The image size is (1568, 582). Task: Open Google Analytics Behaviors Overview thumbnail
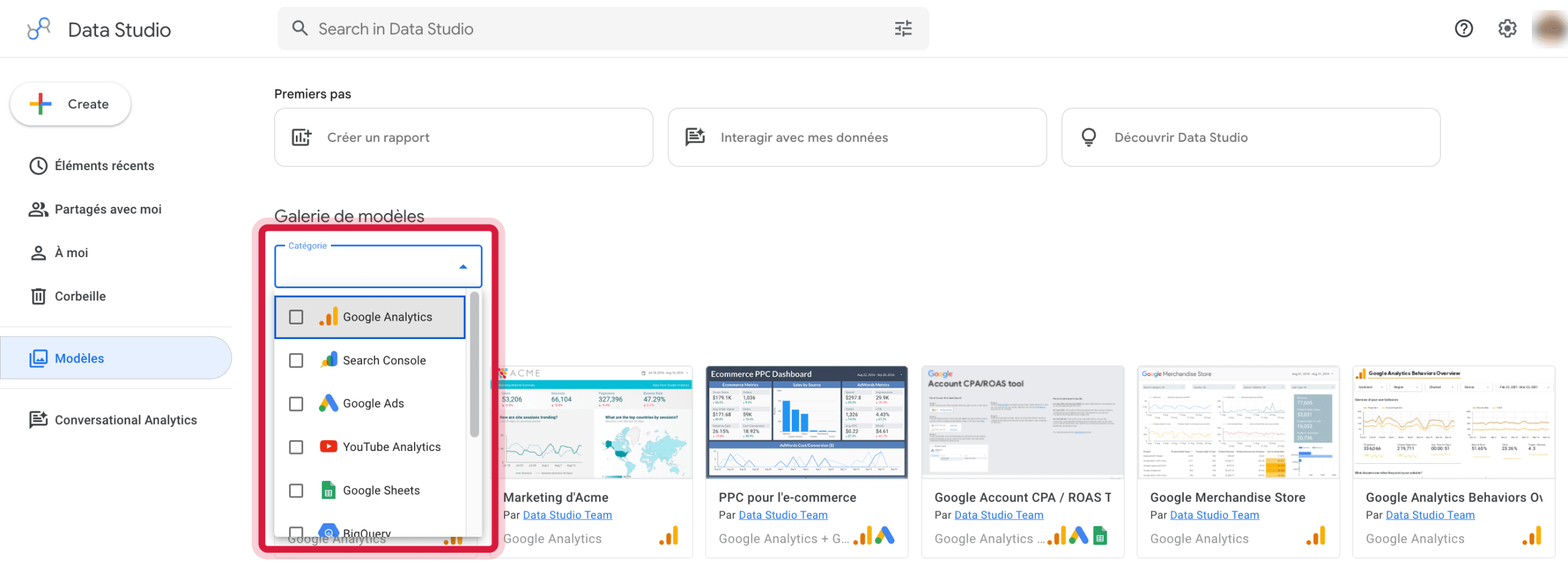tap(1453, 422)
